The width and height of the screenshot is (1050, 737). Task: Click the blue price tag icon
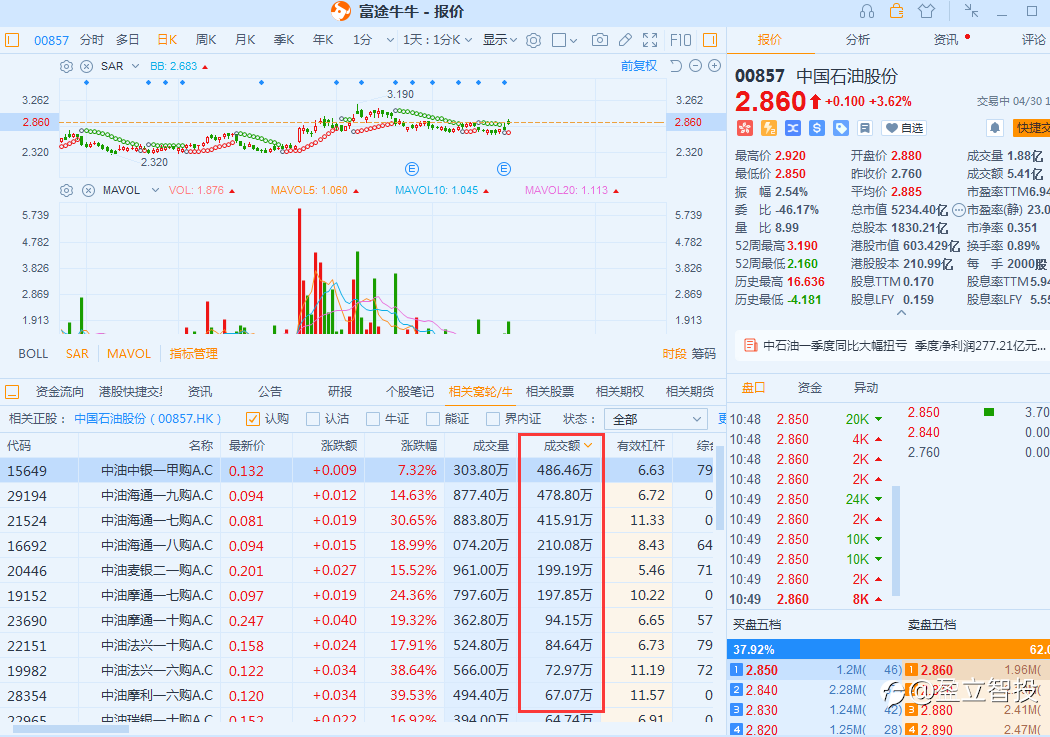point(841,128)
